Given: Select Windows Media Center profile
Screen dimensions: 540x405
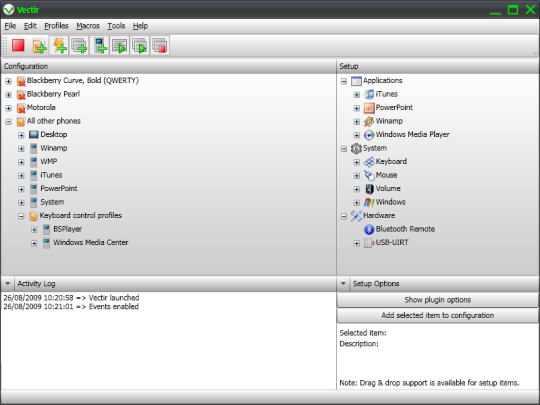Looking at the screenshot, I should 91,242.
